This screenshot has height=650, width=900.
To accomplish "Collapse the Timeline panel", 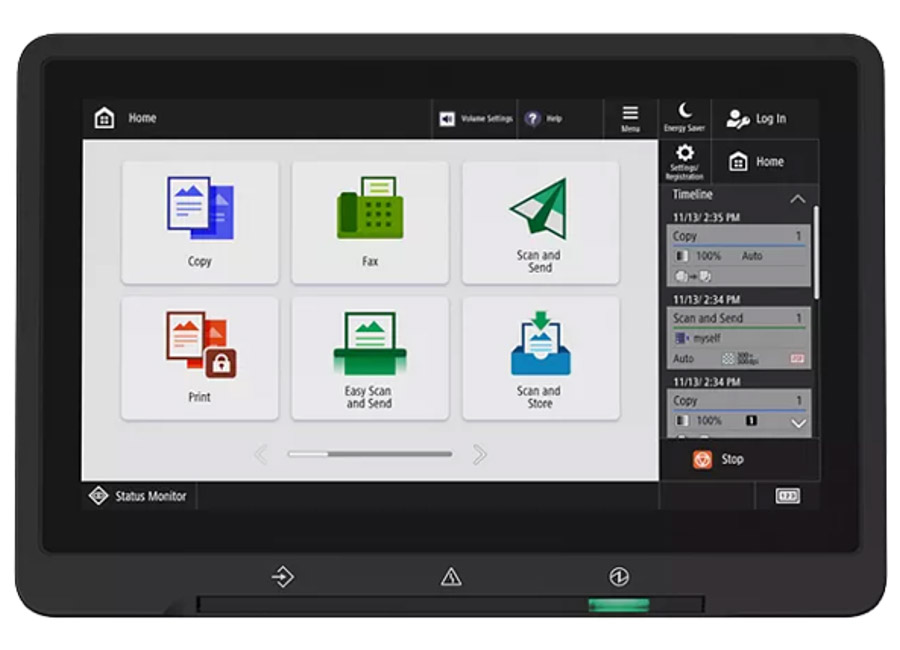I will tap(797, 199).
